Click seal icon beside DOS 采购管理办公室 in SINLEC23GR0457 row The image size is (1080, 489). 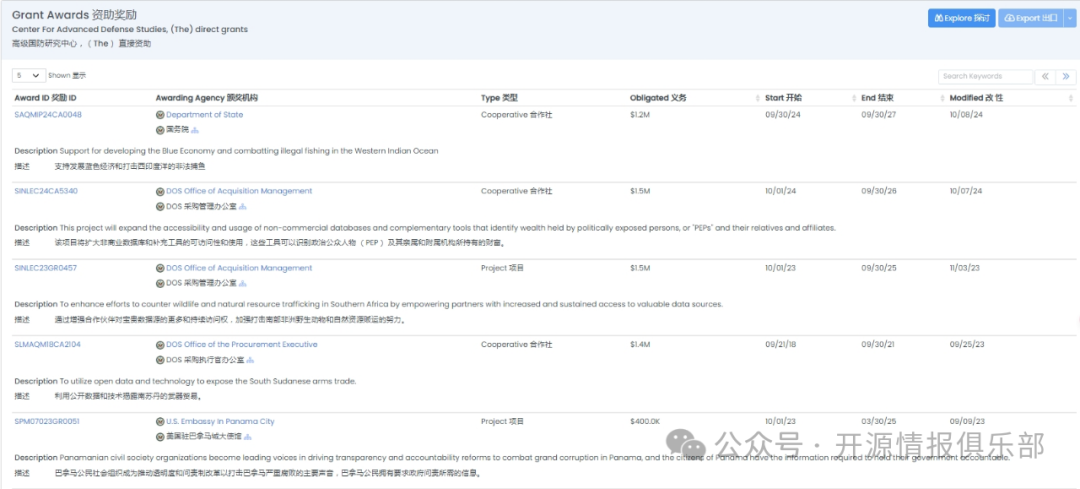[x=160, y=283]
